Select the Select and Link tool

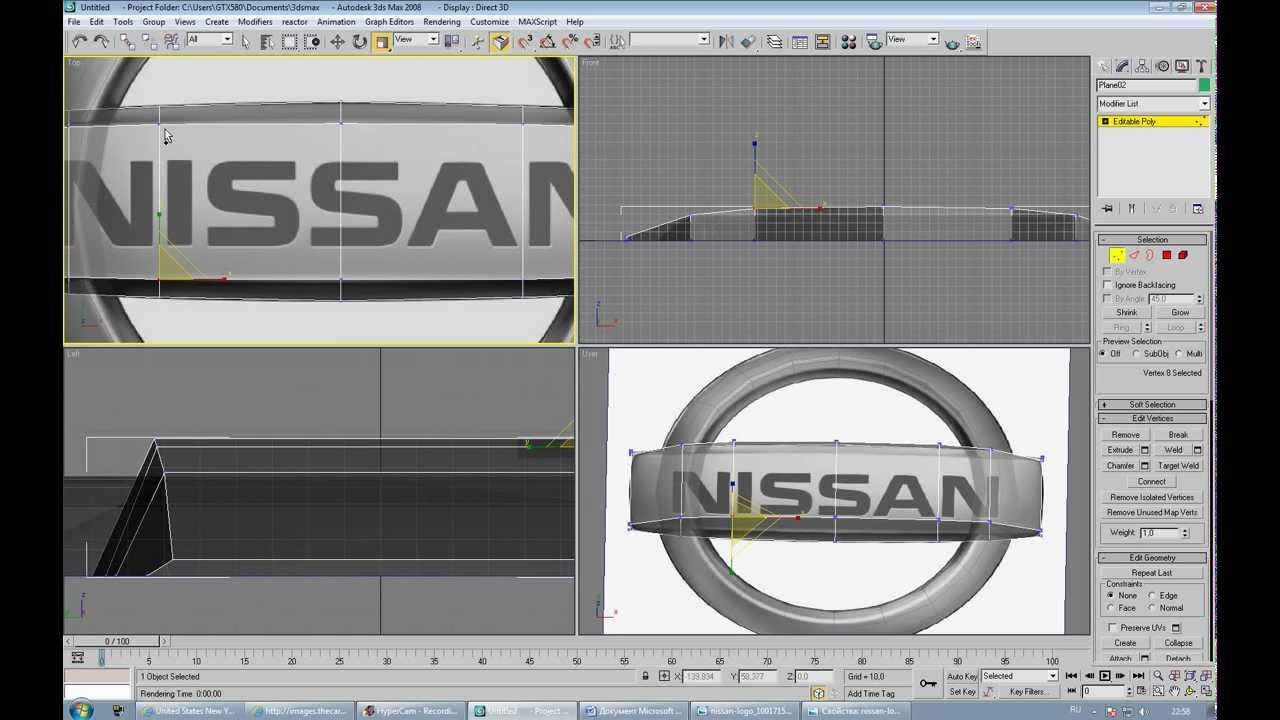(127, 41)
